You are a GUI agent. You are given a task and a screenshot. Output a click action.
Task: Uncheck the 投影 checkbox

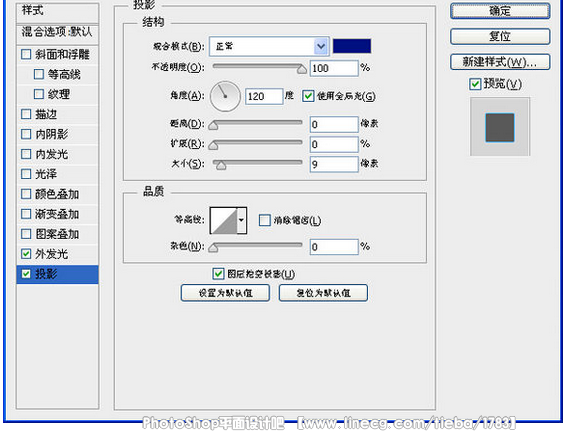(26, 274)
